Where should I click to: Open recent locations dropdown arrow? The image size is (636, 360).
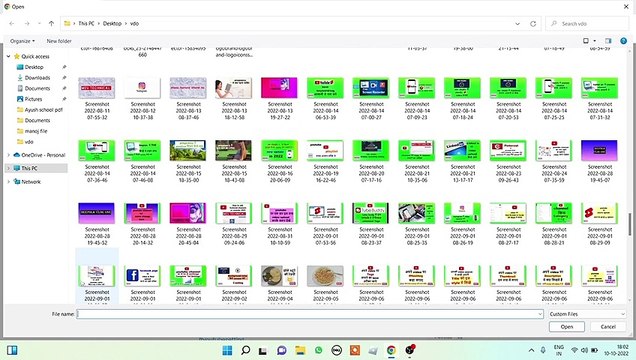[x=39, y=24]
